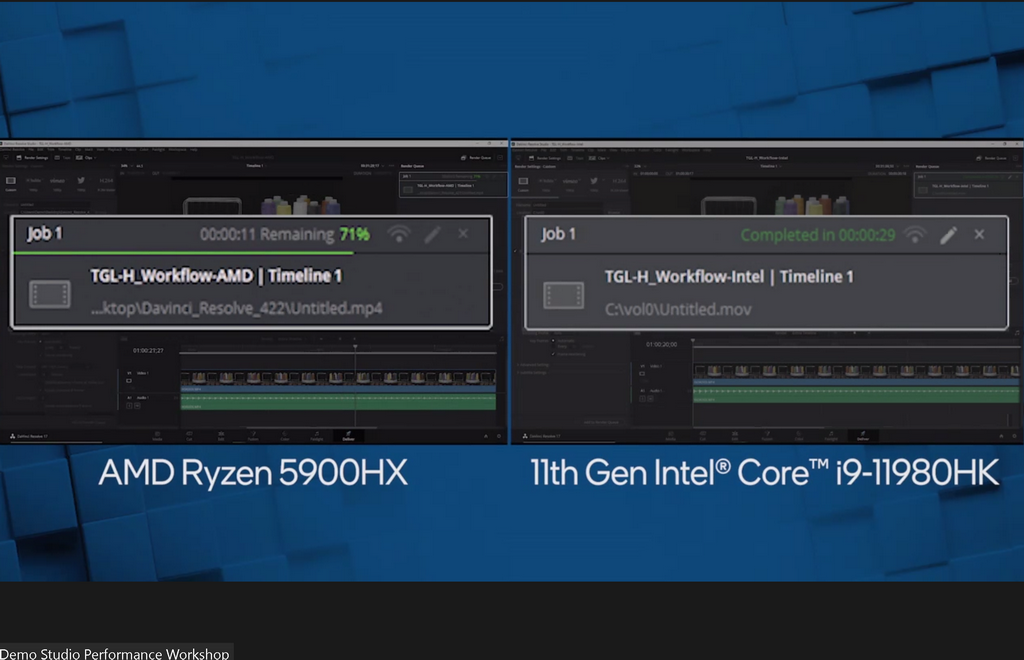Choose the YouTube render preset in the Intel window
Screen dimensions: 1024x660
tap(547, 184)
